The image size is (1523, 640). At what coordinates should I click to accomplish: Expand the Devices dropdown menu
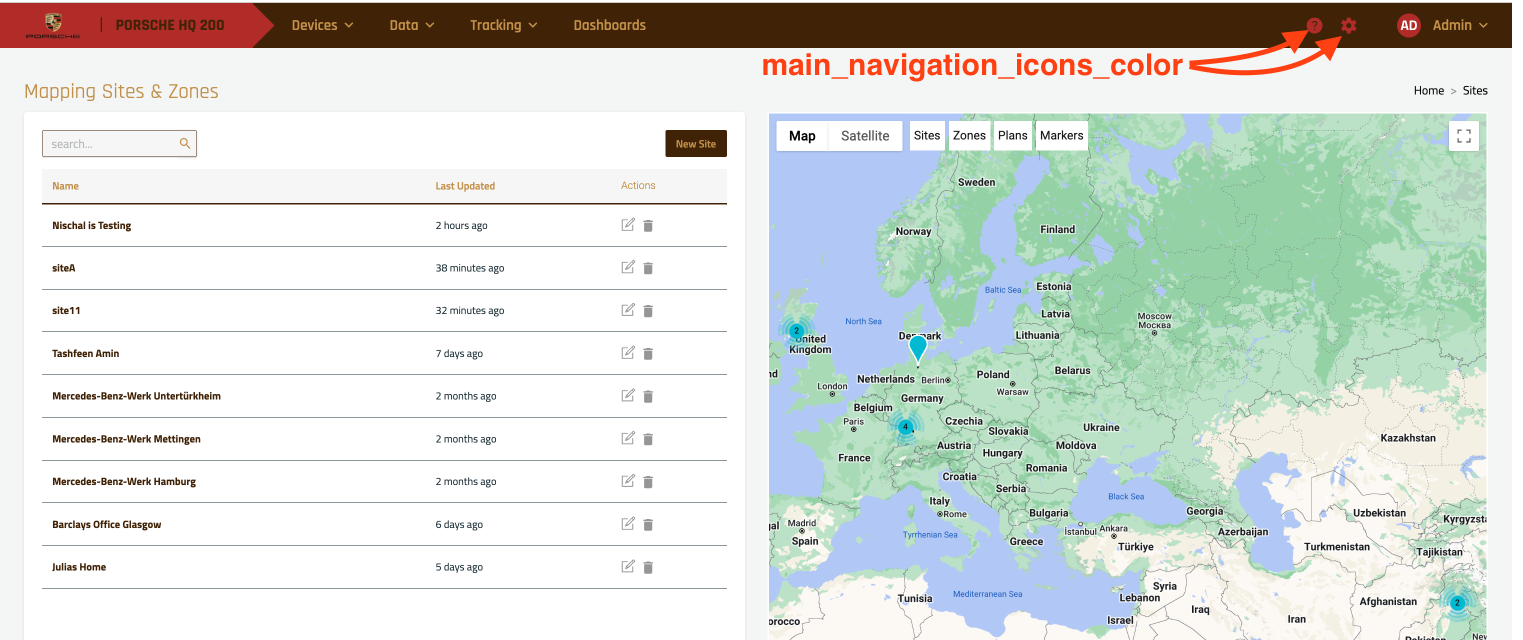322,25
